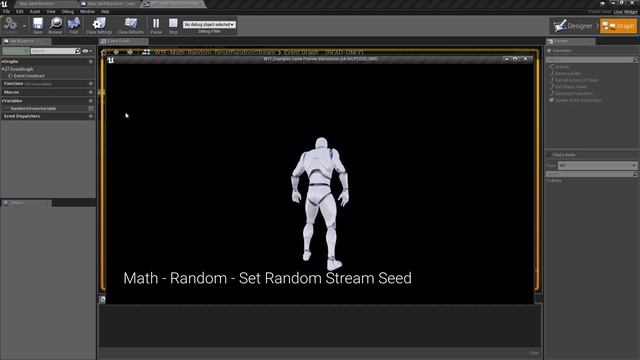Open the My Blueprint view options eye
640x360 pixels.
coord(87,51)
